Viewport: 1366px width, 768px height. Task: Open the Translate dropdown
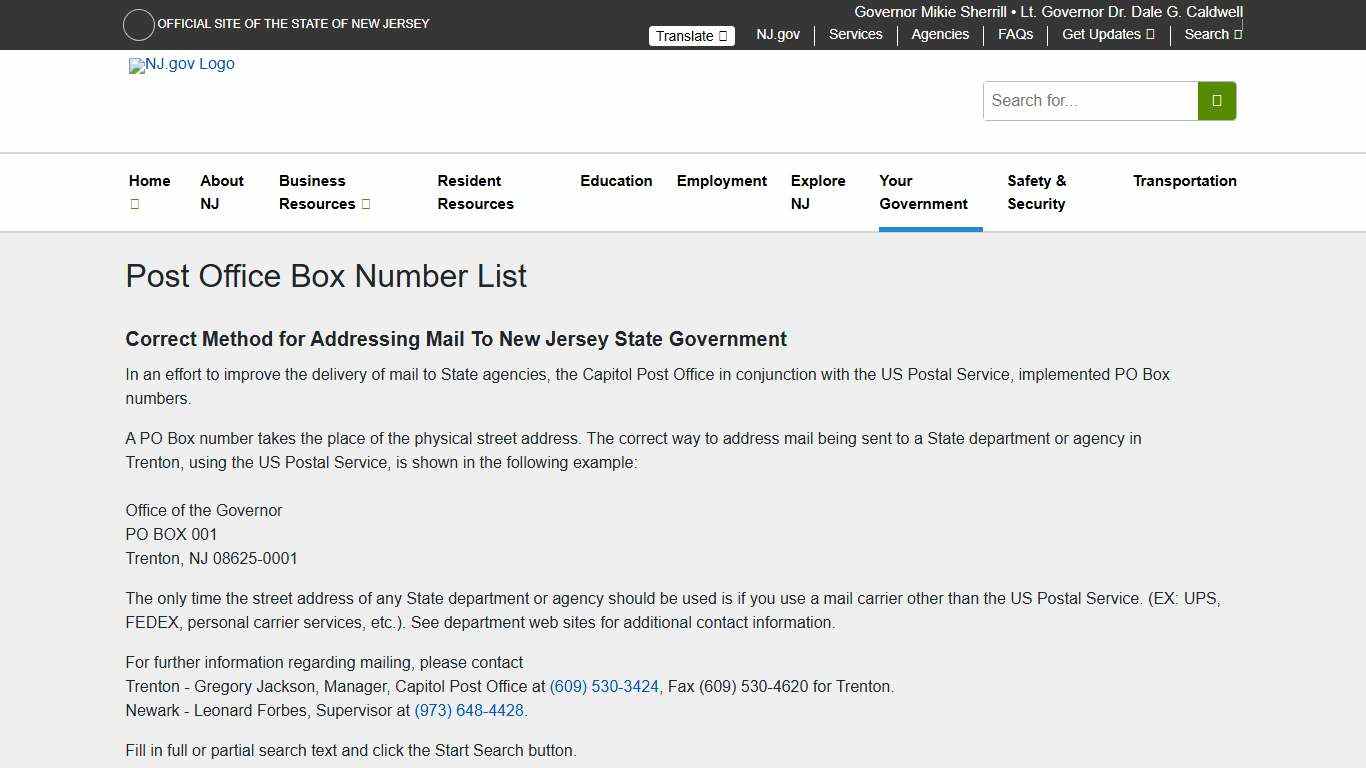(x=691, y=35)
